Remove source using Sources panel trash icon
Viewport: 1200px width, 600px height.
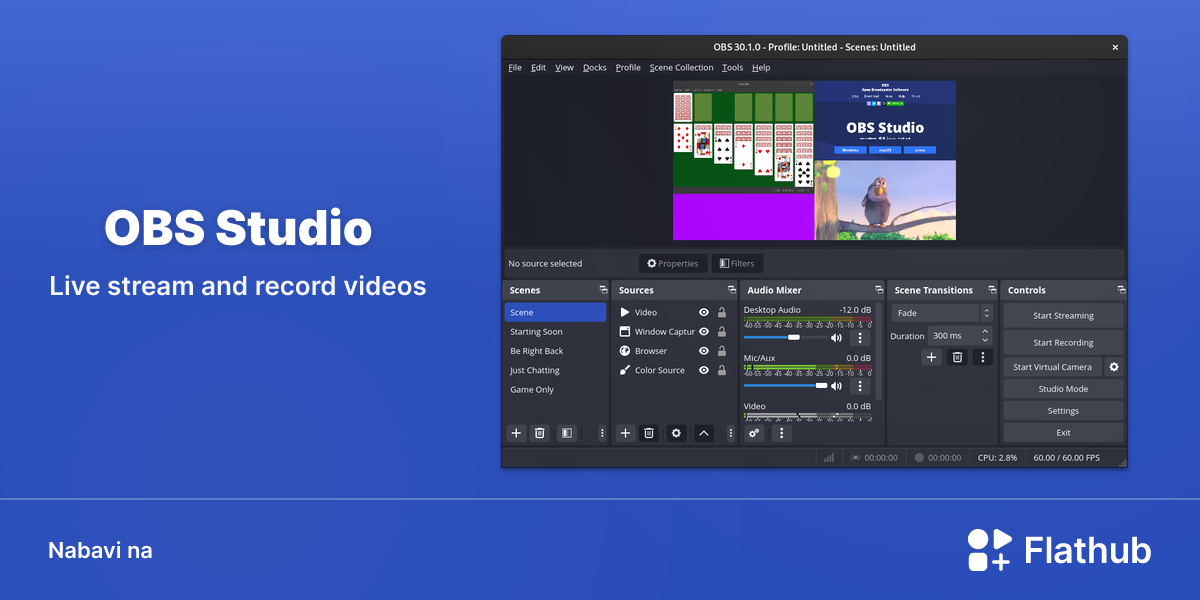[649, 433]
